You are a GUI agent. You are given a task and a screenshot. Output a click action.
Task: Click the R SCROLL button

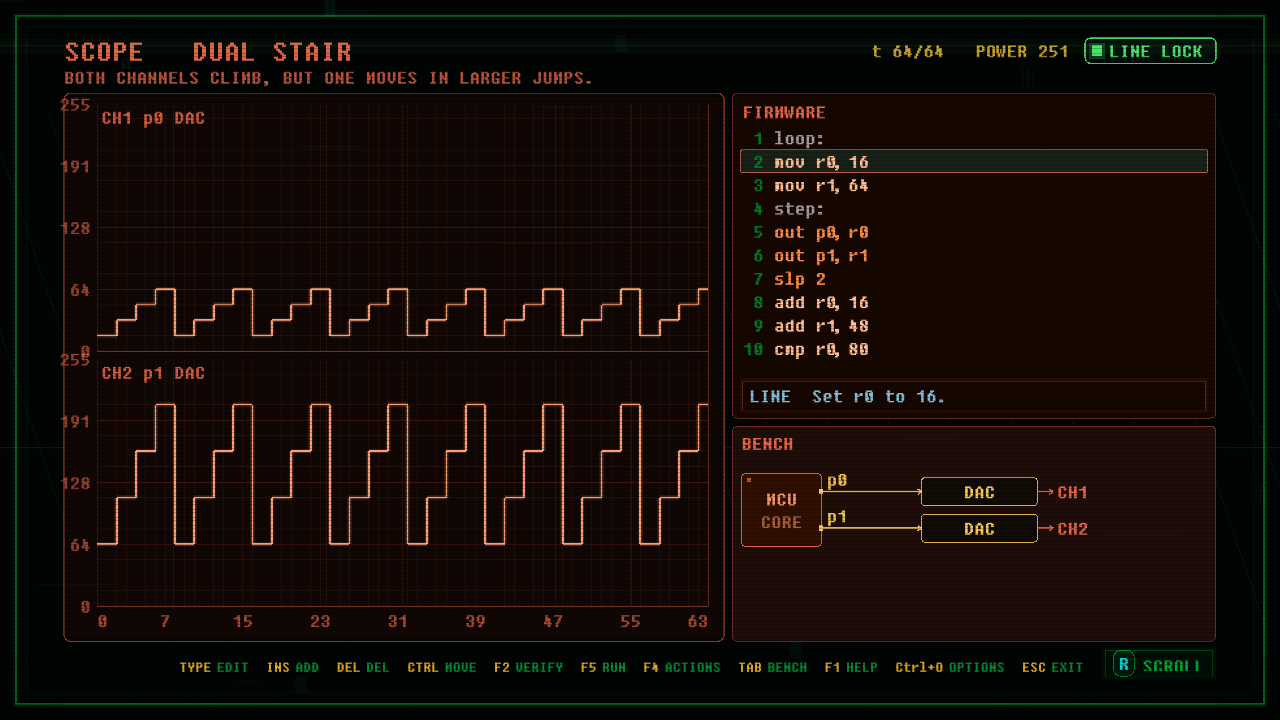[1159, 665]
